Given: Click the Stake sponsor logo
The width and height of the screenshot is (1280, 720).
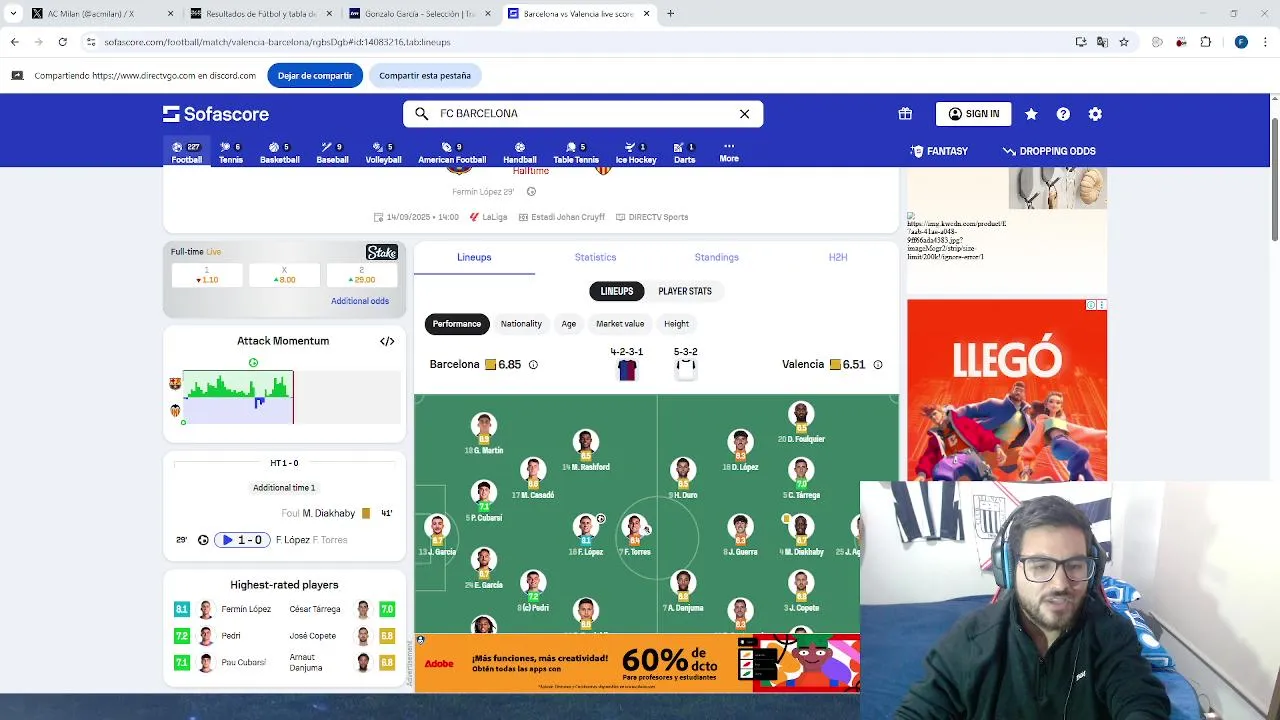Looking at the screenshot, I should [x=382, y=252].
